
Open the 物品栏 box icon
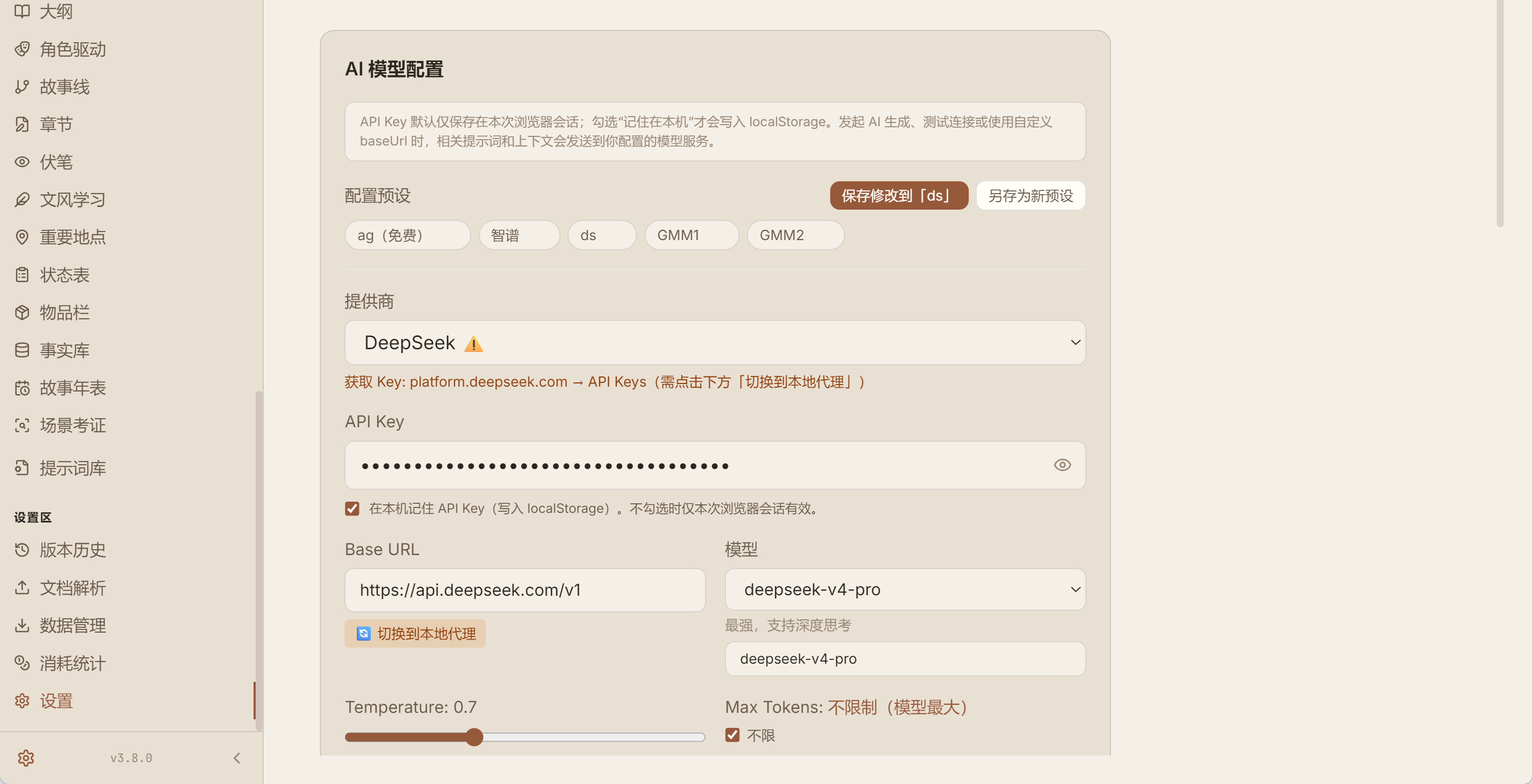(22, 312)
